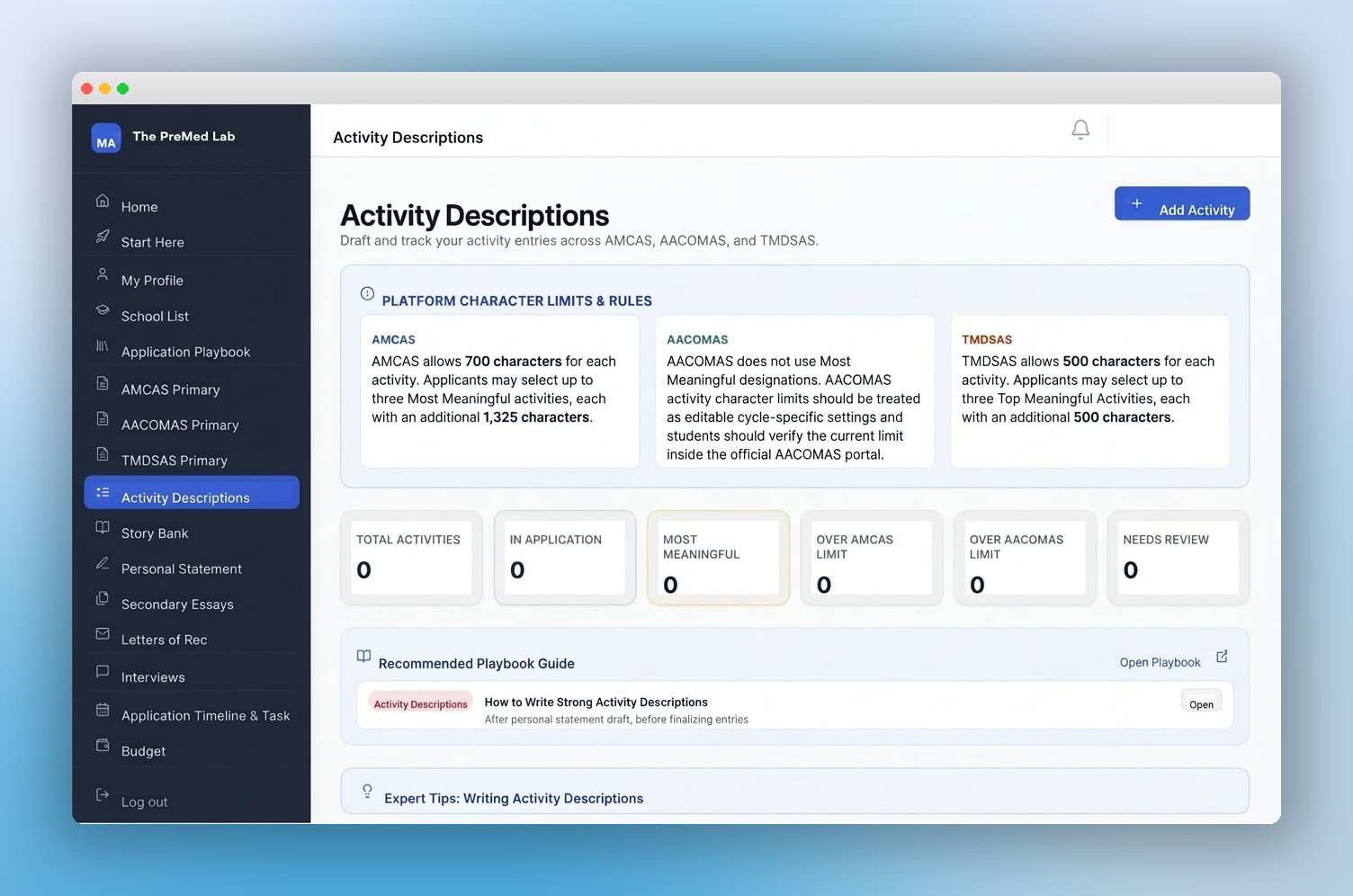Click the My Profile person icon
The image size is (1353, 896).
[103, 274]
